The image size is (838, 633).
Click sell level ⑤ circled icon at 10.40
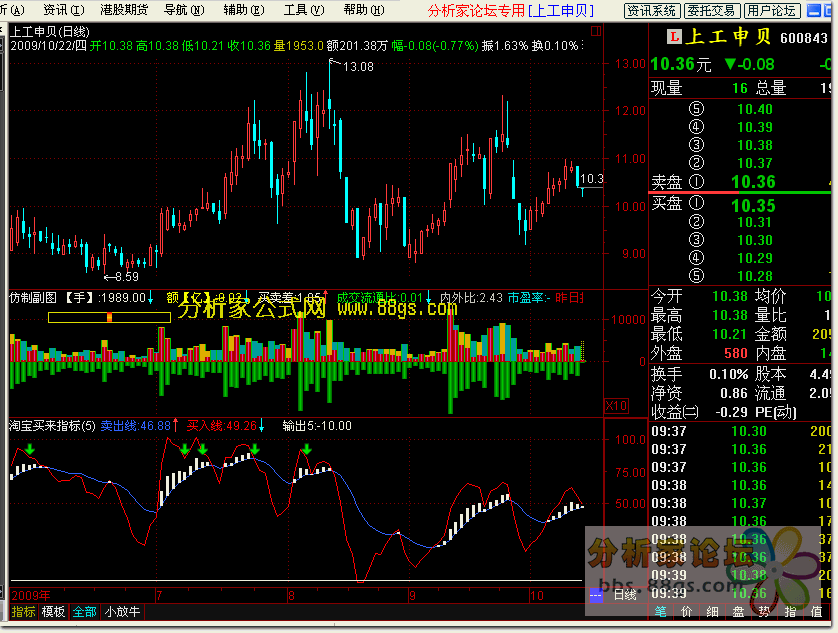696,109
